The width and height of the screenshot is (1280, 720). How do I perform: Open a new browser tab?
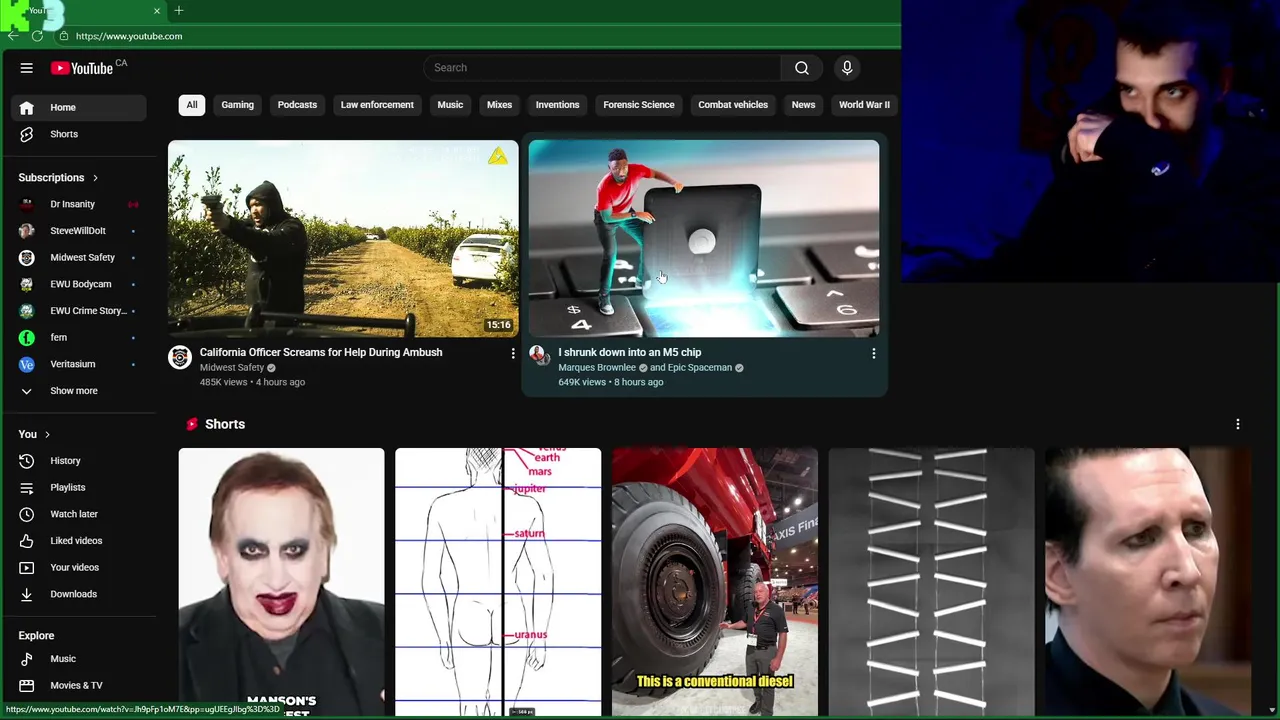click(179, 11)
